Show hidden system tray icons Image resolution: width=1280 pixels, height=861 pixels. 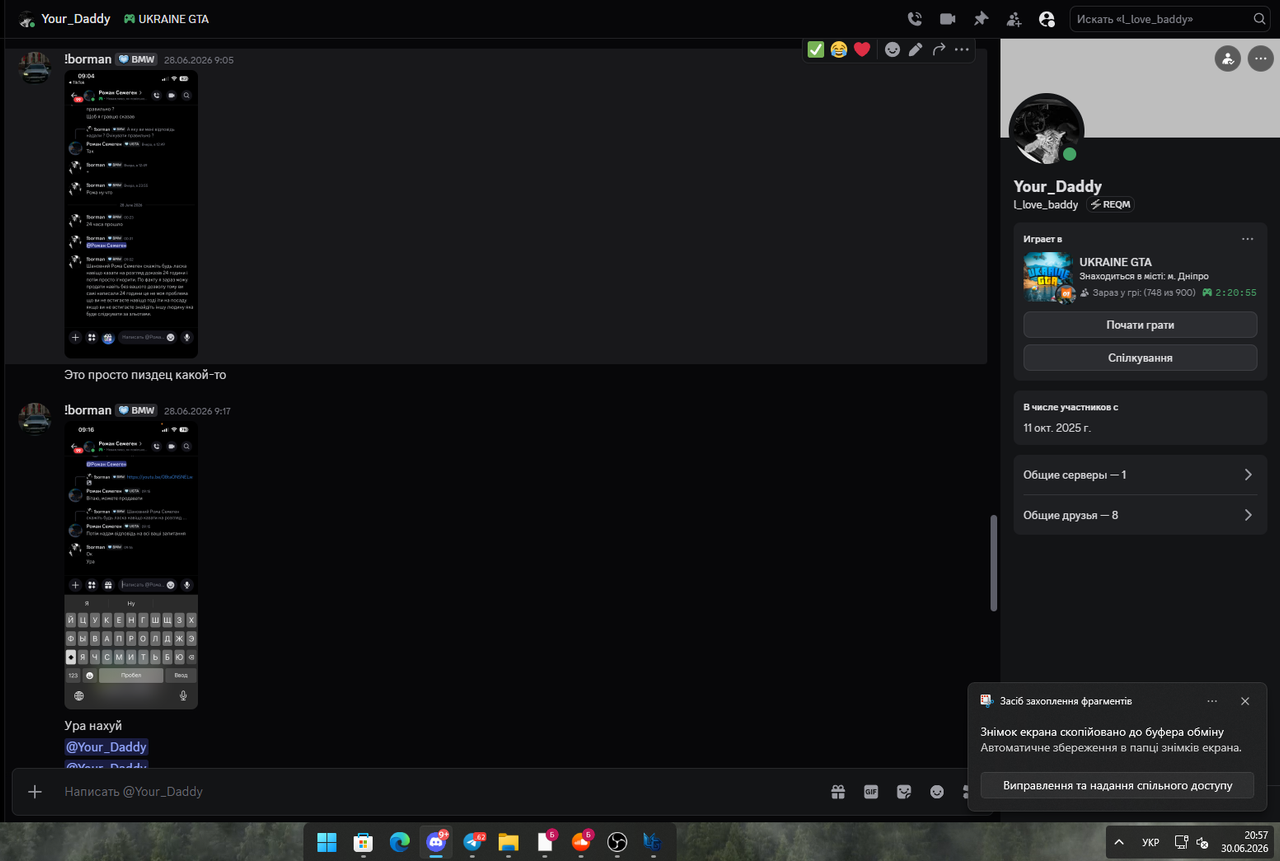pos(1119,842)
